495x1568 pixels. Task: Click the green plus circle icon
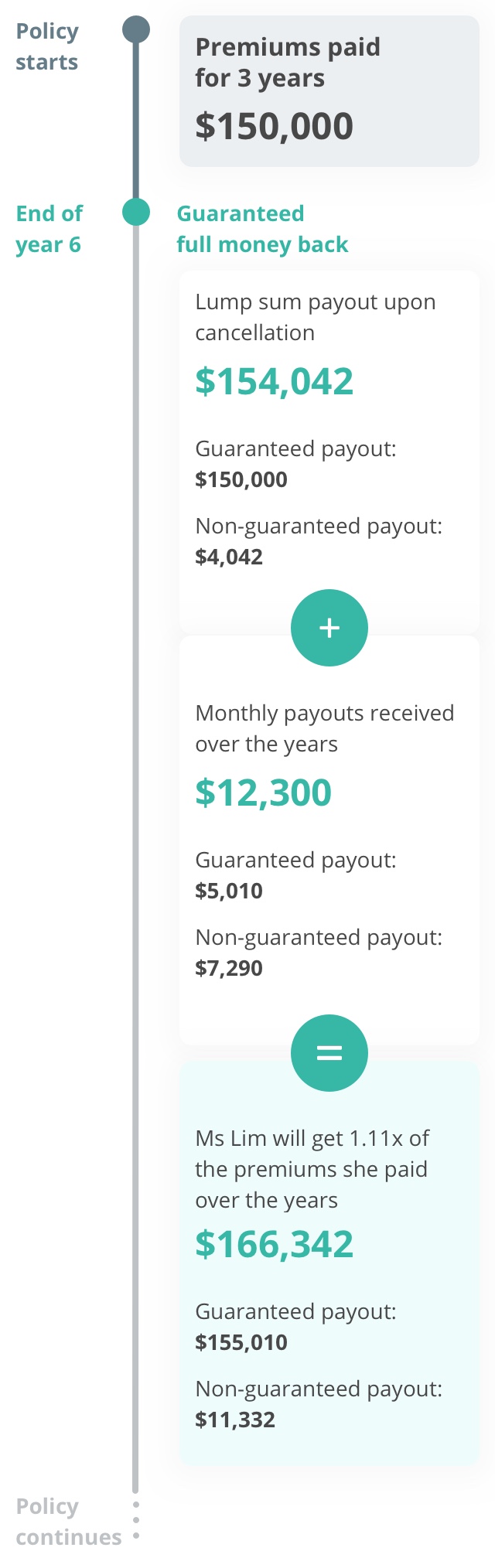click(329, 628)
